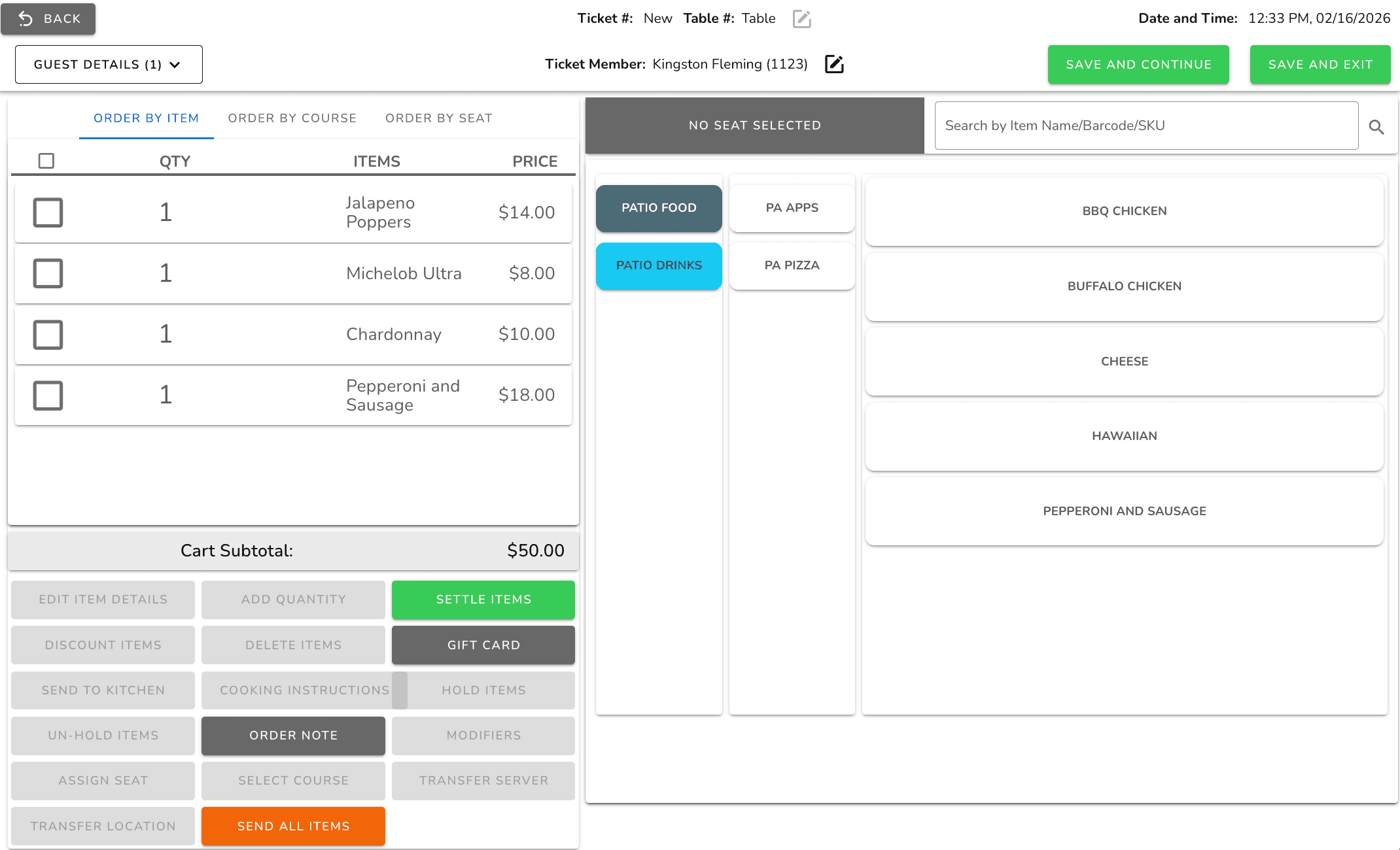Click the search magnifier icon
The image size is (1400, 850).
(1376, 127)
